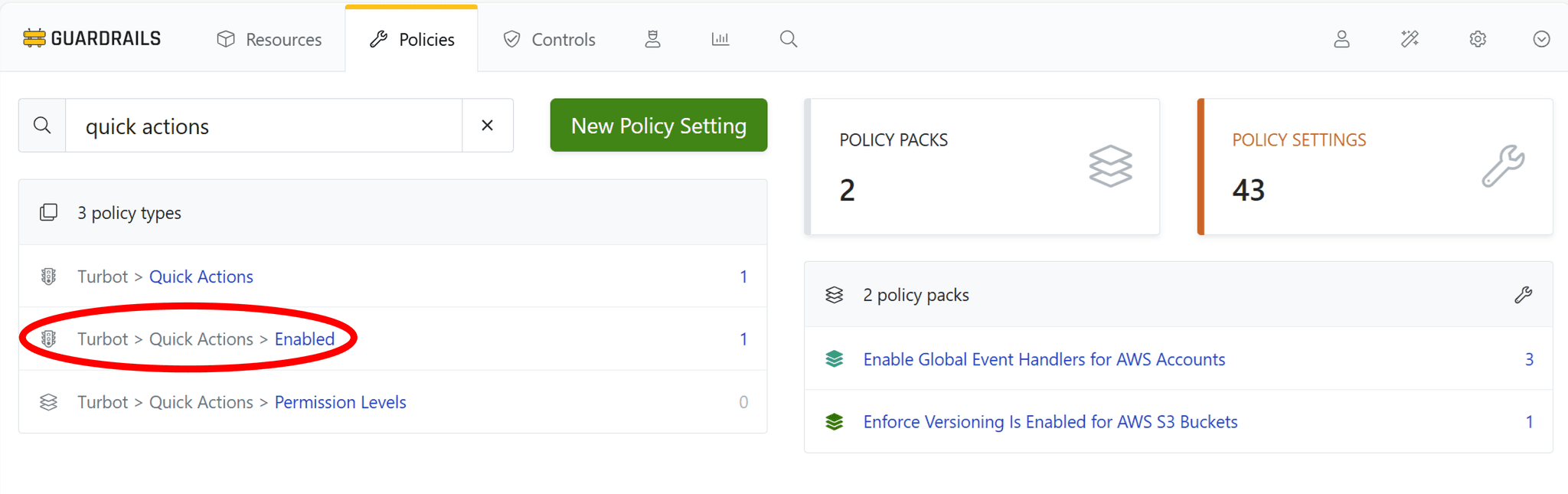
Task: Click the magic wand icon
Action: (x=1410, y=39)
